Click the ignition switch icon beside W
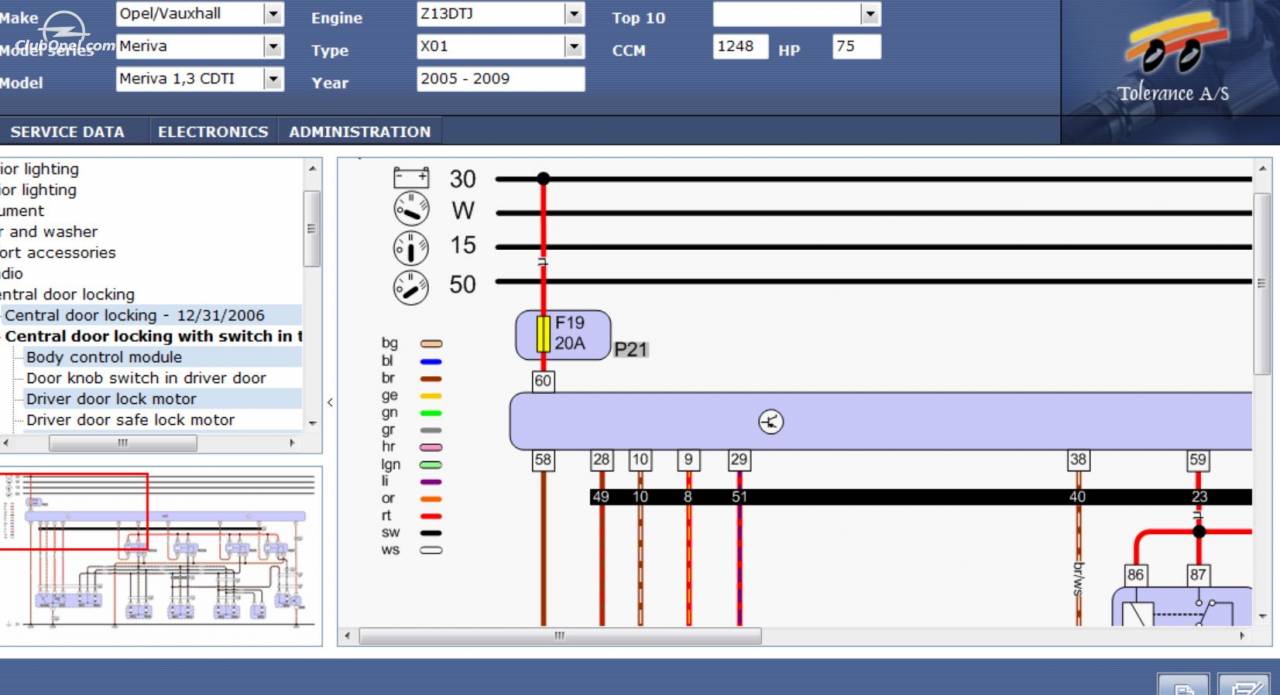1280x695 pixels. (411, 210)
